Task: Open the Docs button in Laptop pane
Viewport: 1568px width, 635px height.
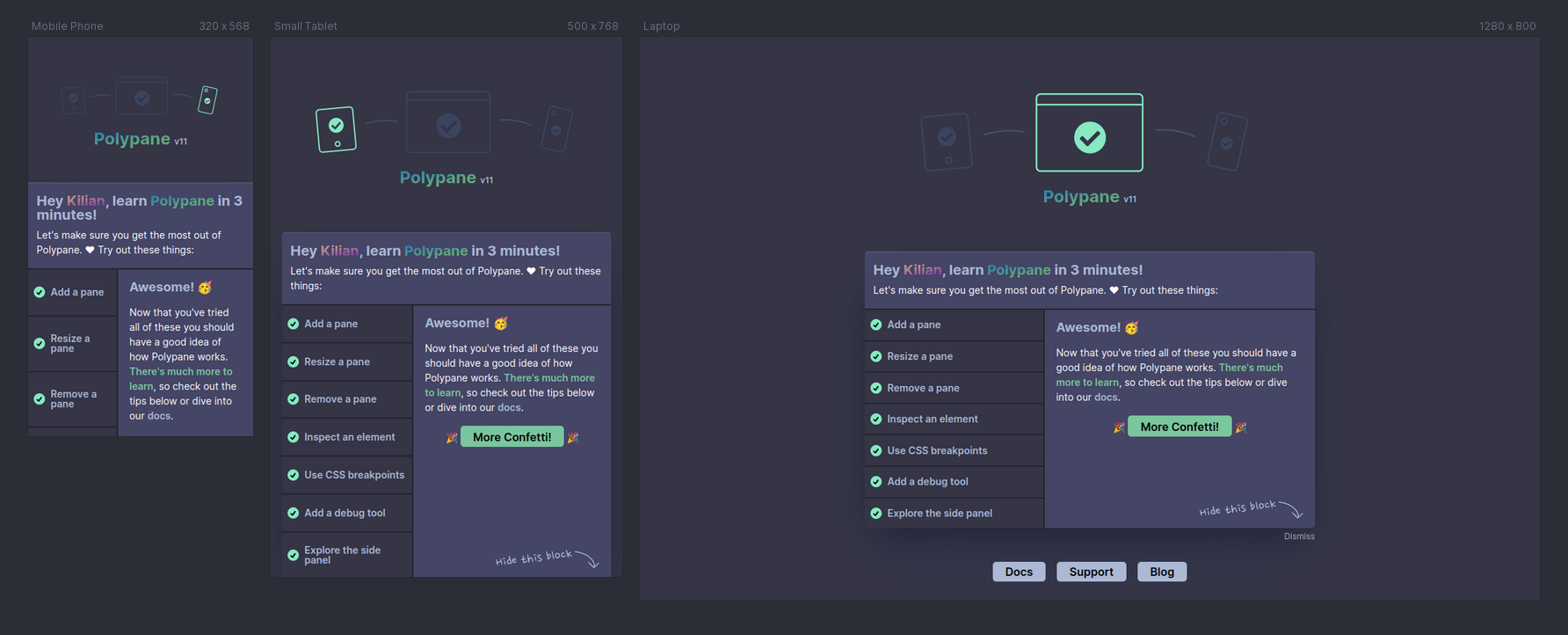Action: 1019,572
